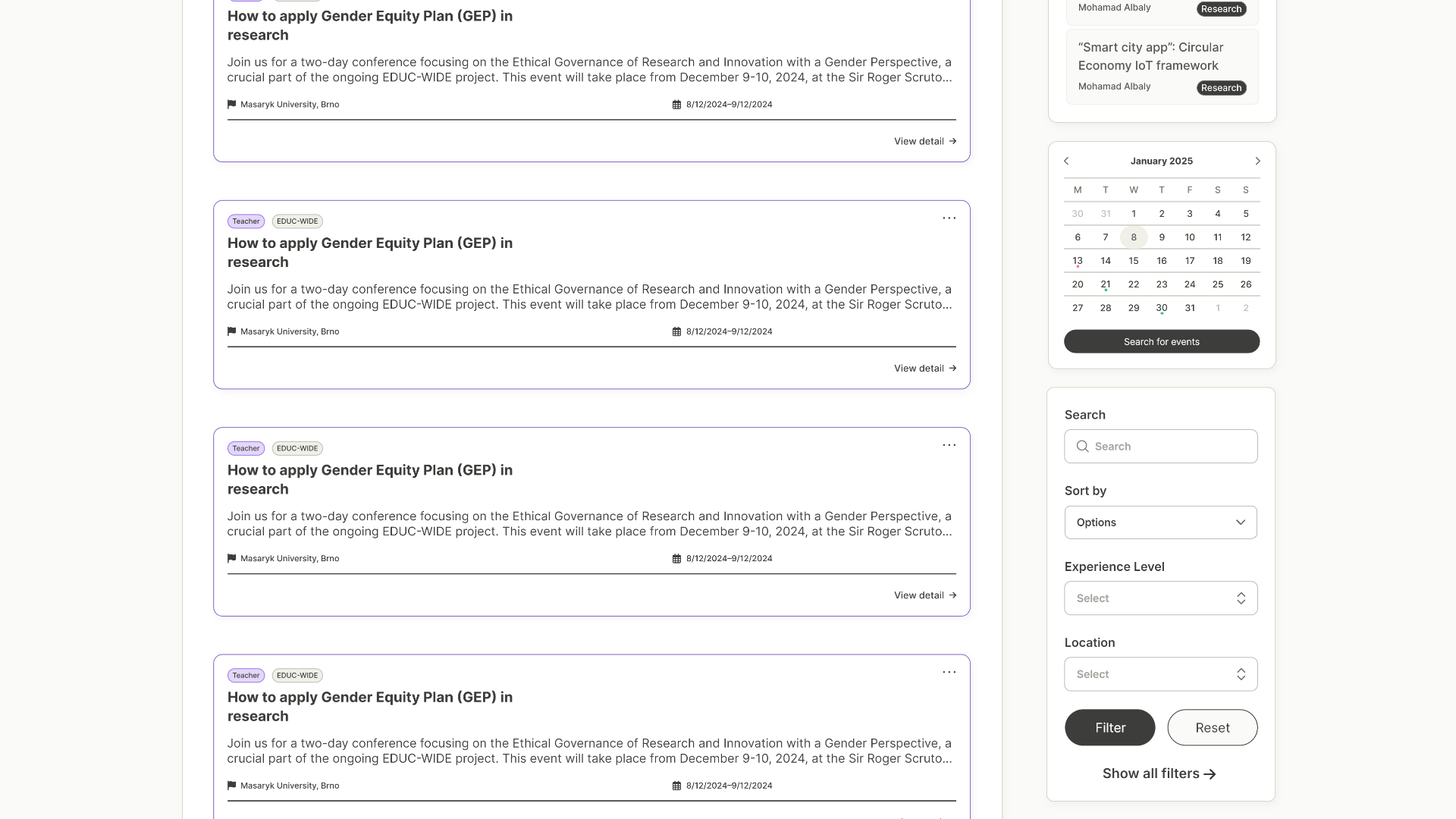The height and width of the screenshot is (819, 1456).
Task: Click the Search for events button
Action: (1161, 342)
